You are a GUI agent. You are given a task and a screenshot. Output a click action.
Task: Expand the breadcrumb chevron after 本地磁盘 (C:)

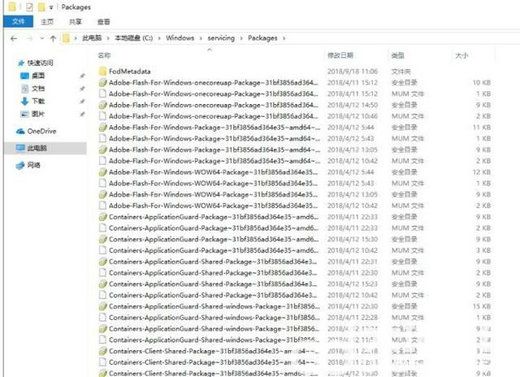(159, 38)
